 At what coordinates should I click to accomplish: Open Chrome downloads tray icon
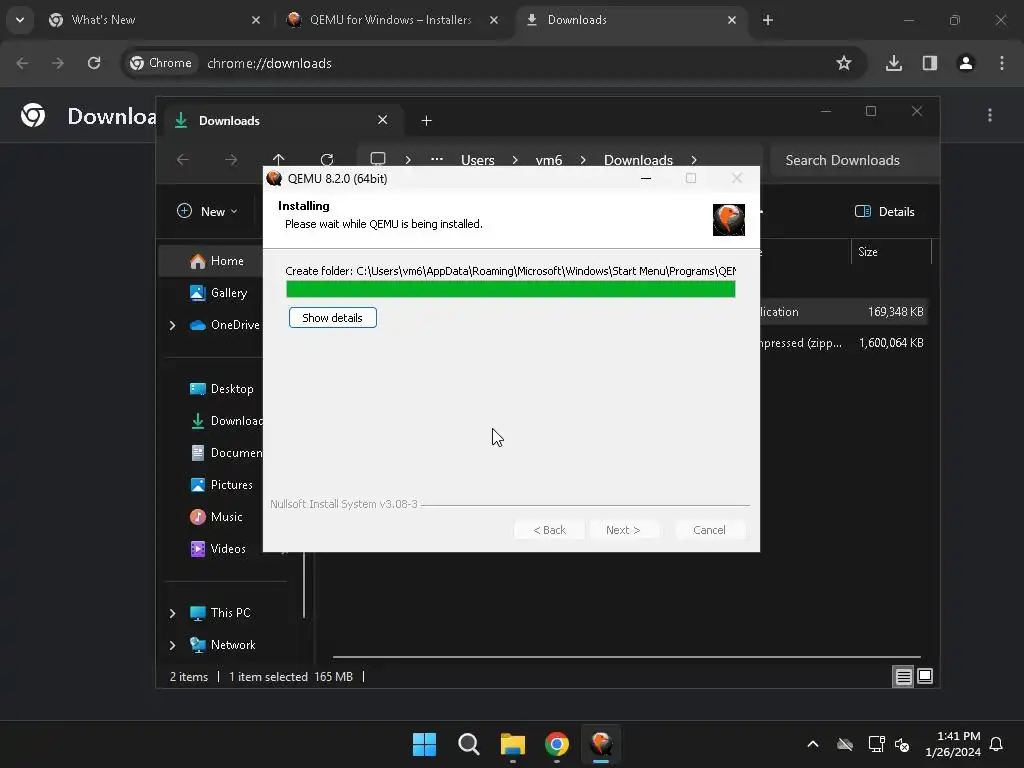pyautogui.click(x=894, y=63)
